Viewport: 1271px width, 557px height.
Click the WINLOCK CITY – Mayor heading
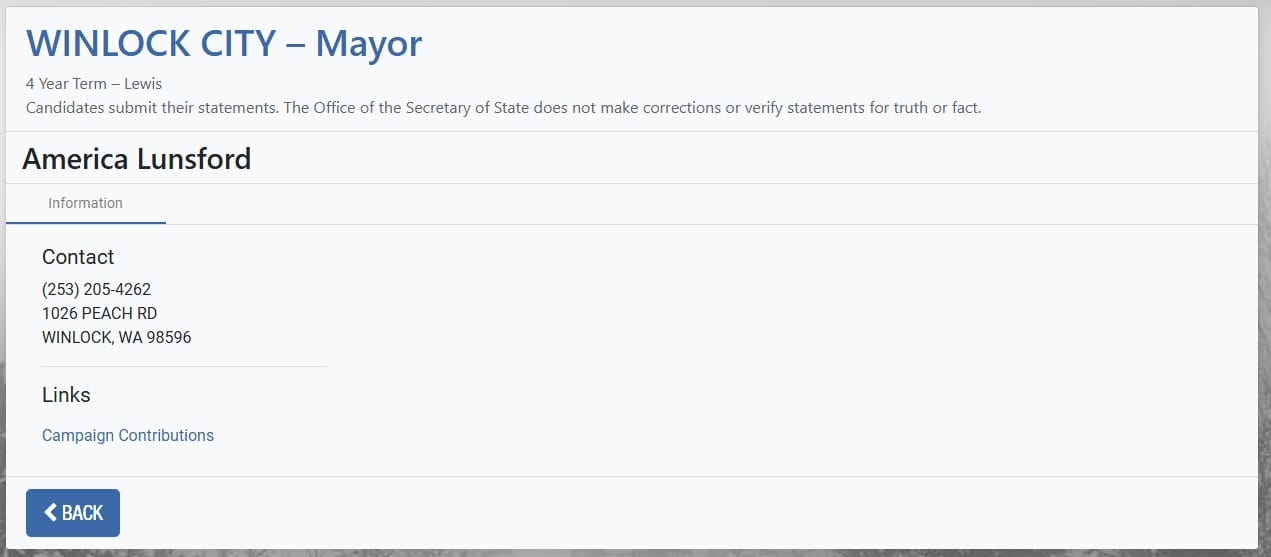pos(224,44)
